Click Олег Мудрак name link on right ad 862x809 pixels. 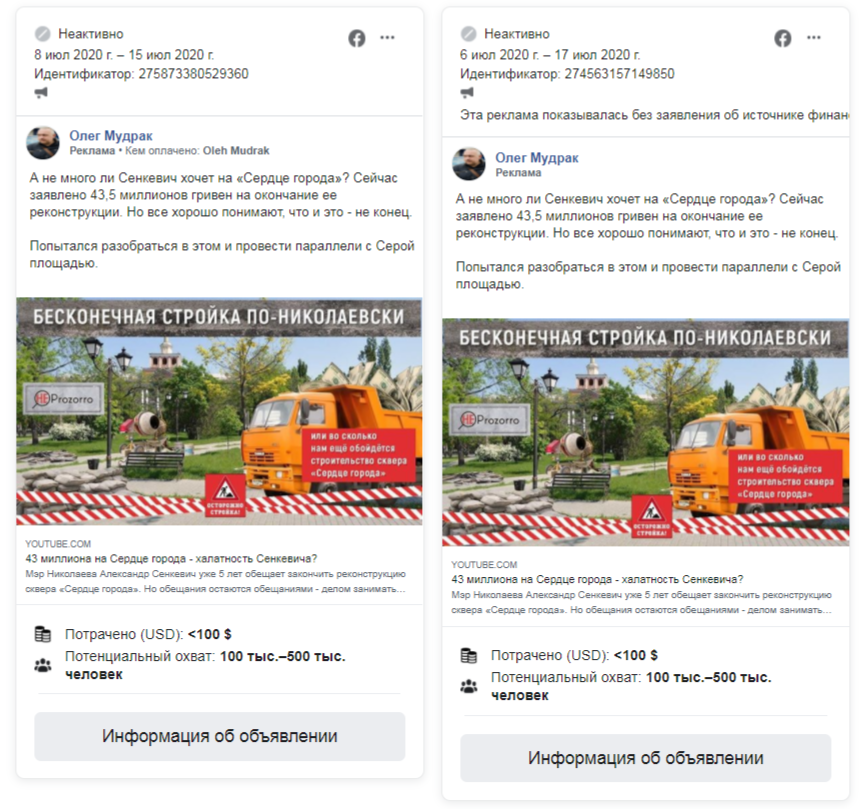(537, 158)
